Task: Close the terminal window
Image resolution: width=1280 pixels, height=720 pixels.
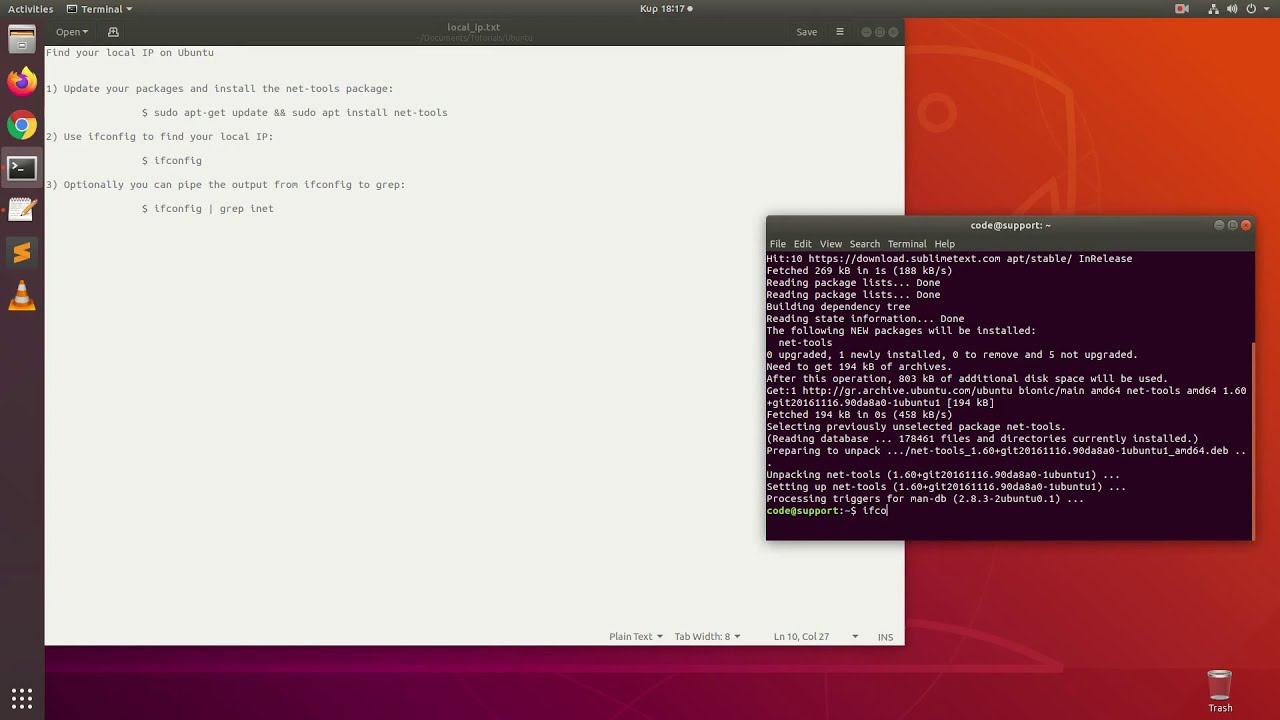Action: click(1246, 226)
